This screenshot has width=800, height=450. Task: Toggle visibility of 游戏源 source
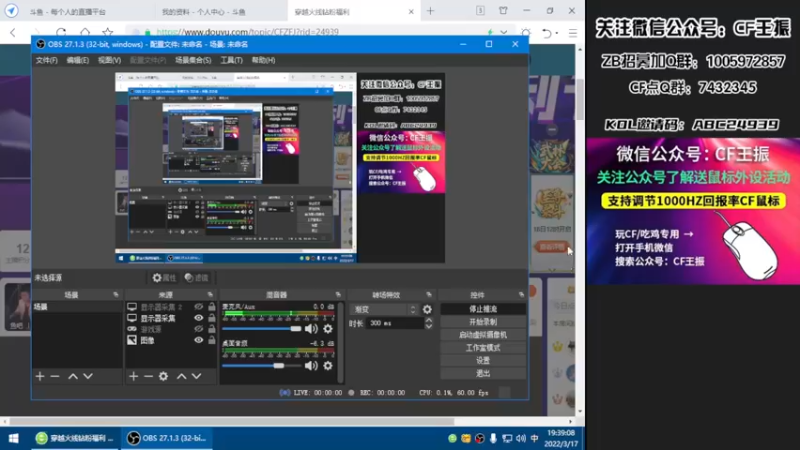point(198,329)
